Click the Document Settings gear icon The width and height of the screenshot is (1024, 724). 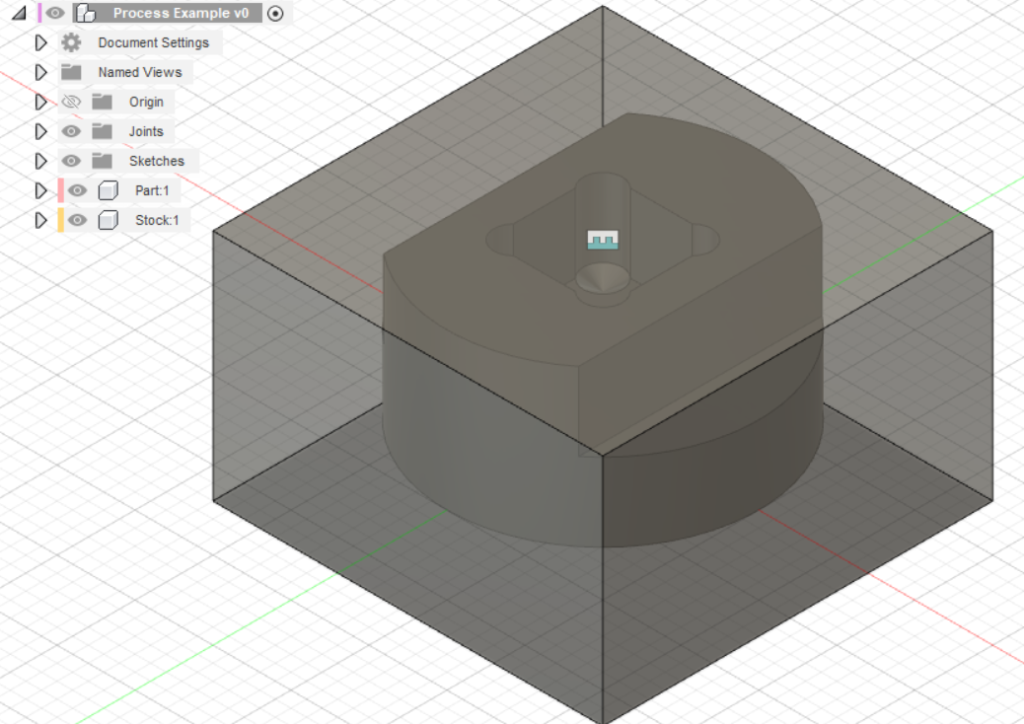70,43
